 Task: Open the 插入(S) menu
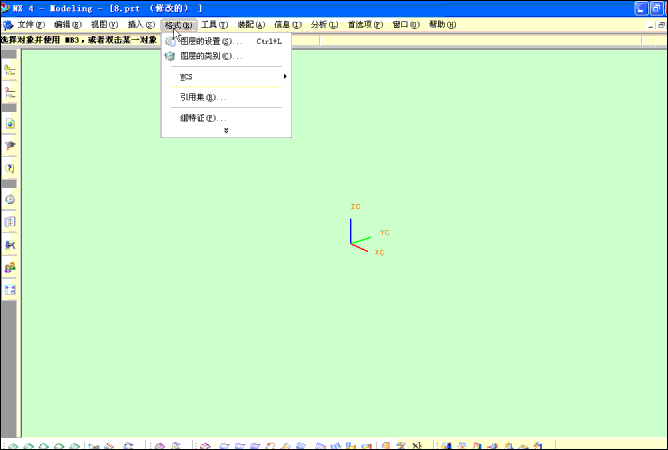pyautogui.click(x=141, y=25)
